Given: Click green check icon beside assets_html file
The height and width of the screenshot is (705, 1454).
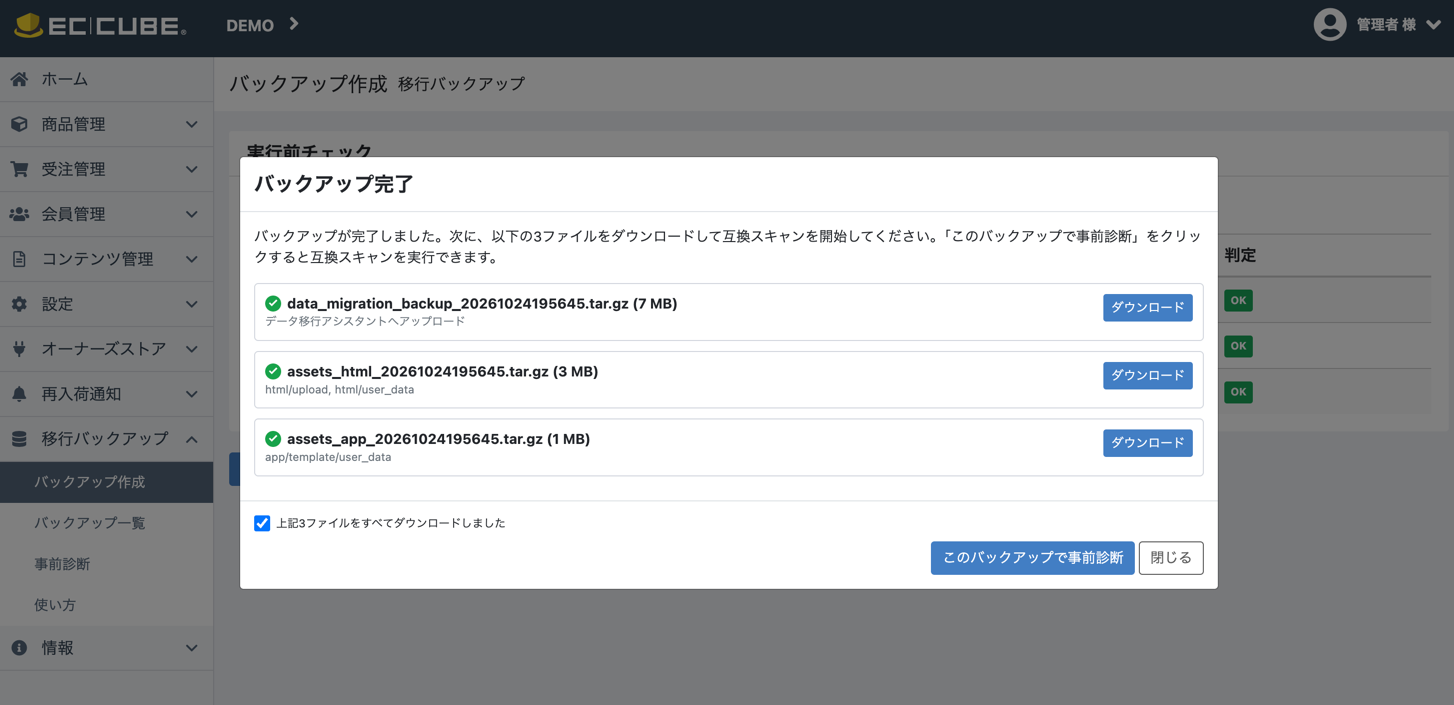Looking at the screenshot, I should point(273,371).
